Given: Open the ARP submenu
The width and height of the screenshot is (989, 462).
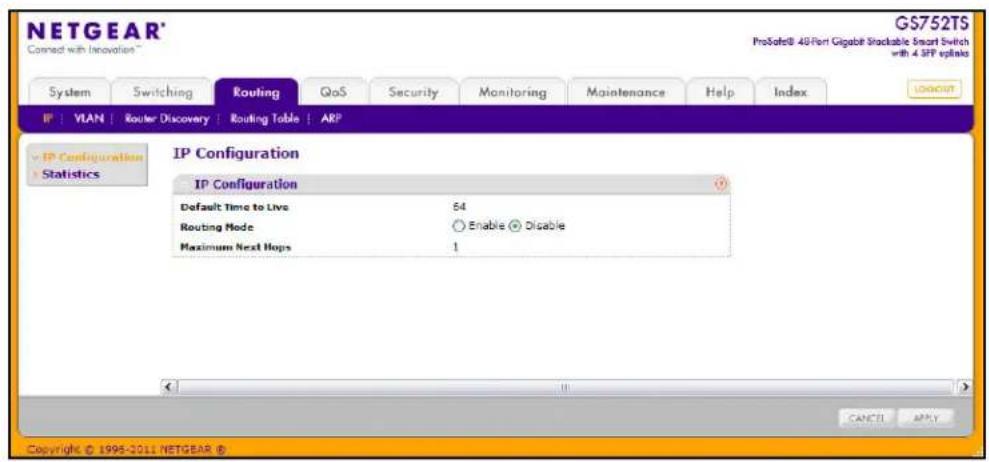Looking at the screenshot, I should 331,118.
